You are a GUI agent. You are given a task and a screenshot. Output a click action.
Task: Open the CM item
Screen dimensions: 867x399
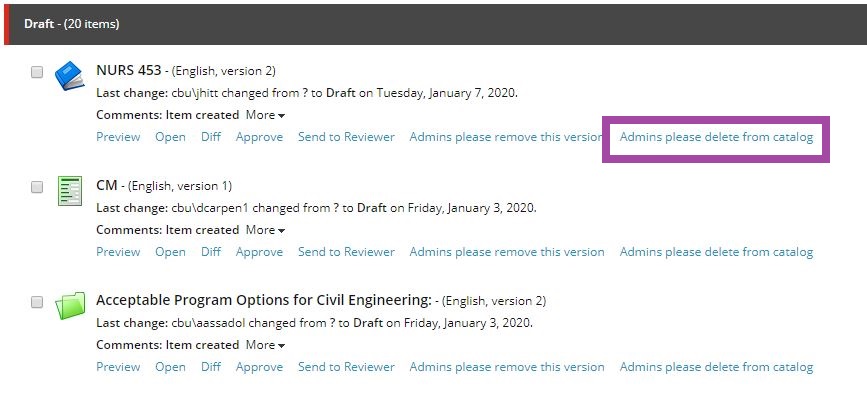click(170, 252)
